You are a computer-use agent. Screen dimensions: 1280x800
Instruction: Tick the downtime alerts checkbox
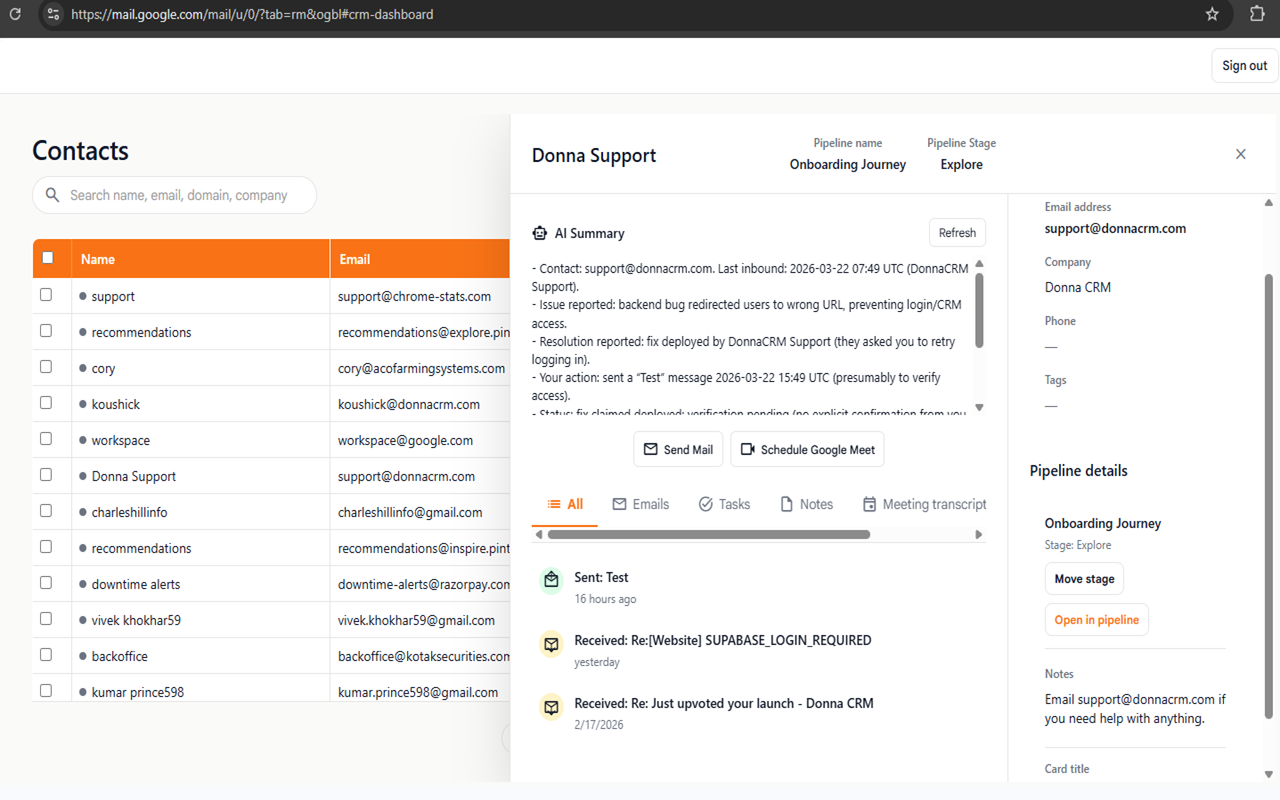coord(46,583)
